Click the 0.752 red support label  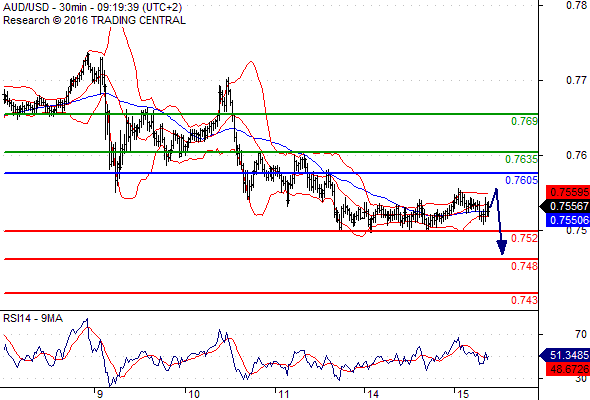(x=524, y=238)
